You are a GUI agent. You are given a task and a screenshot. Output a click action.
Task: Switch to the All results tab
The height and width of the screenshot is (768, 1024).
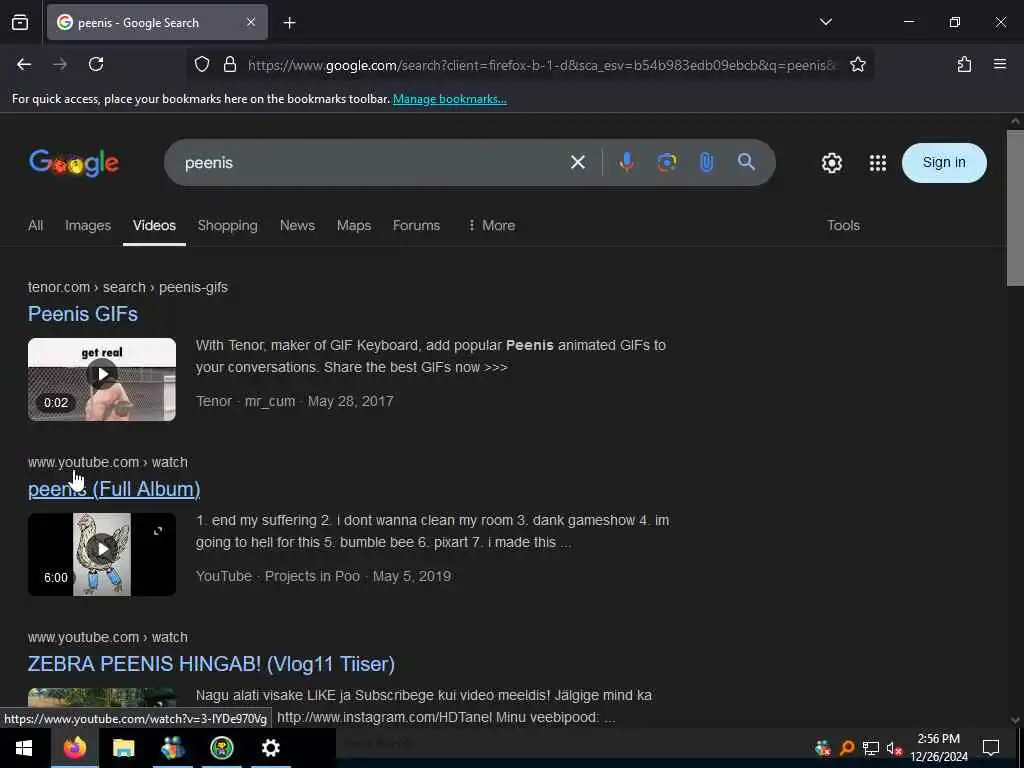pos(35,225)
